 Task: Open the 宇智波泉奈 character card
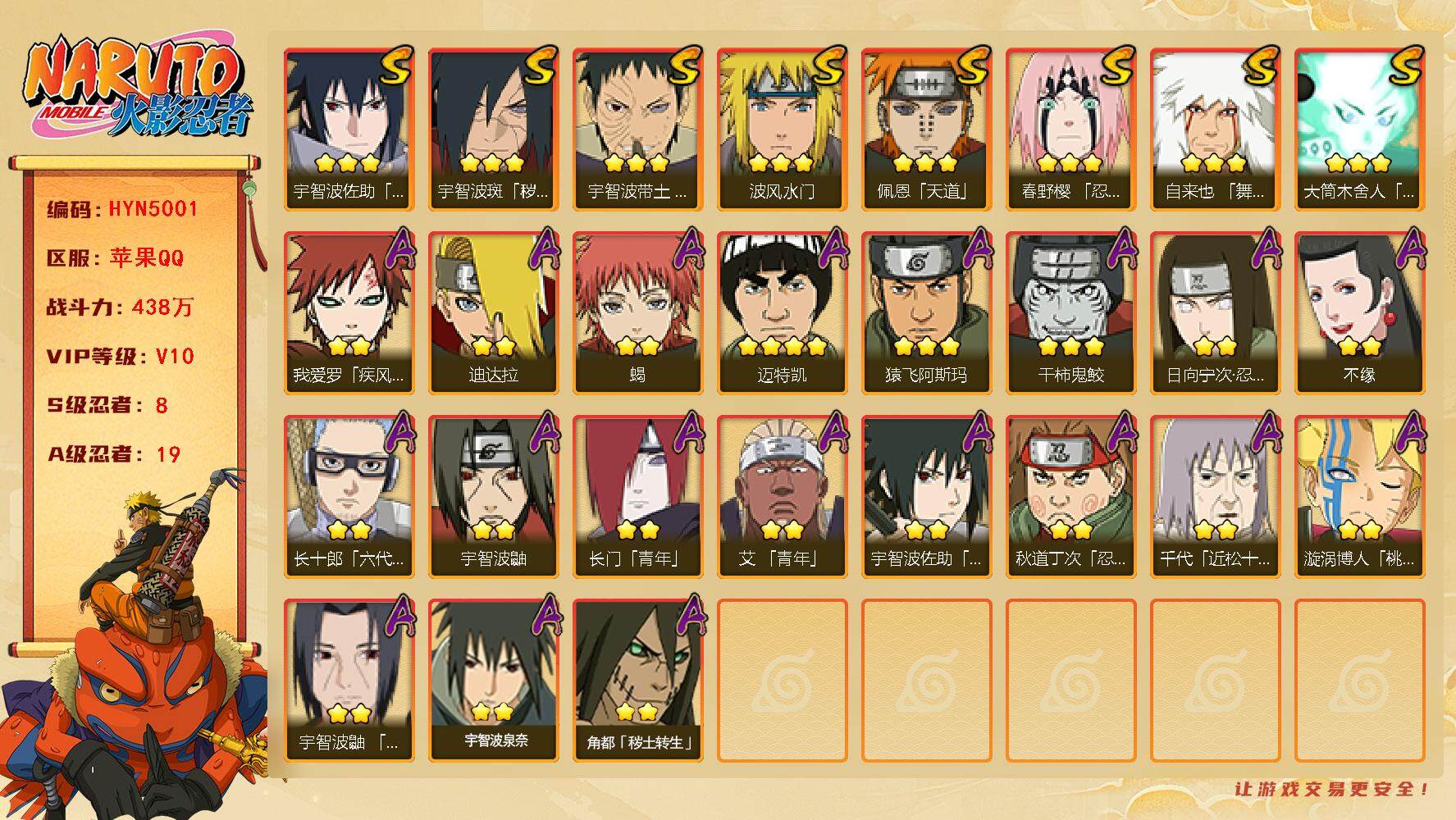click(493, 681)
